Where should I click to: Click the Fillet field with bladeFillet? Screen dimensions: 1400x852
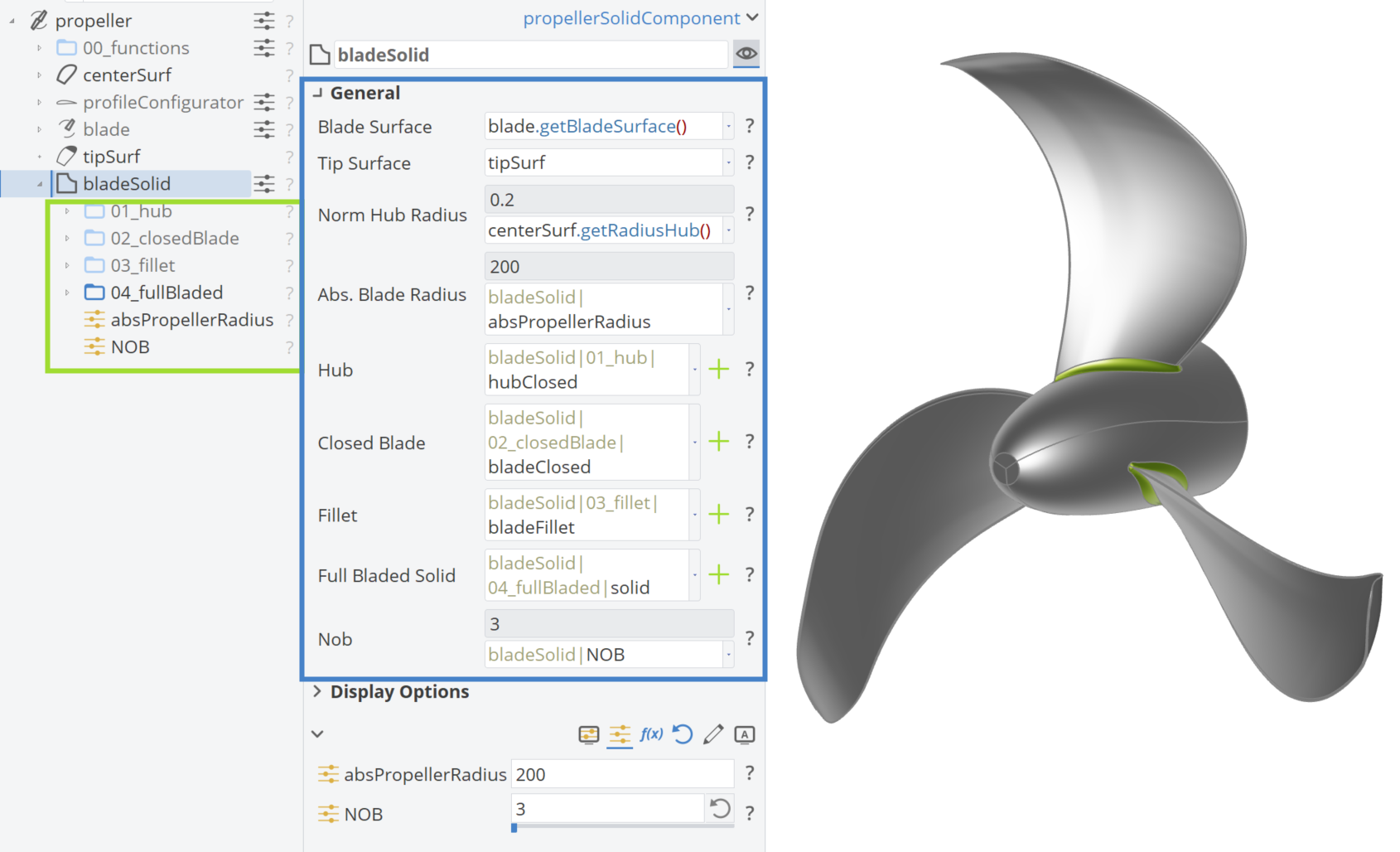click(x=587, y=515)
